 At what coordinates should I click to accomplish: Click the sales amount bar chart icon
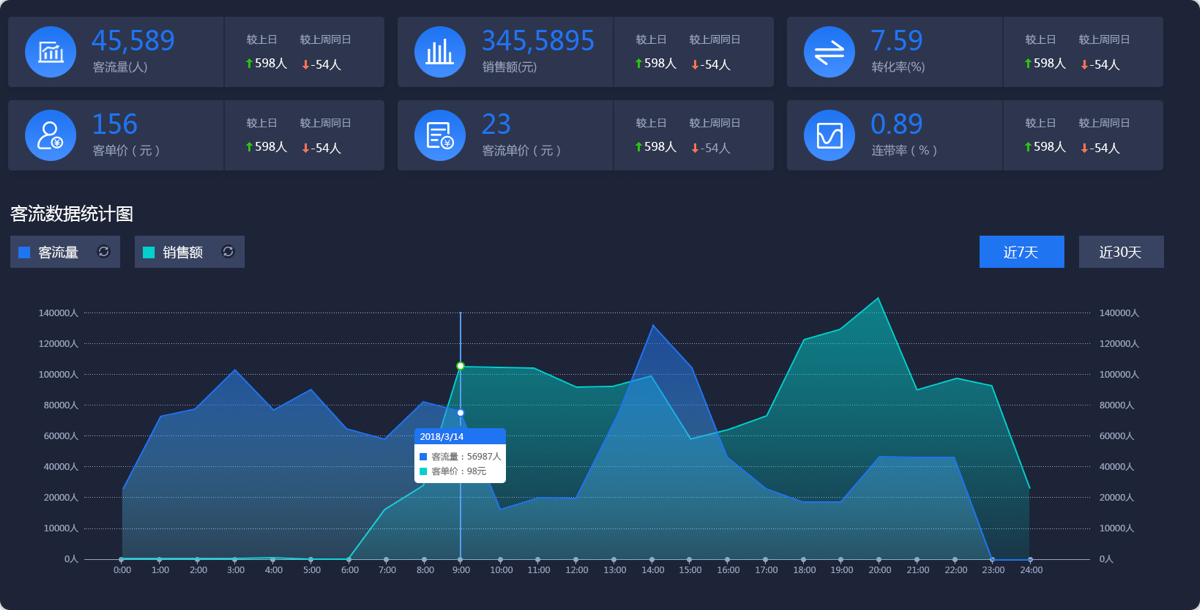[440, 52]
